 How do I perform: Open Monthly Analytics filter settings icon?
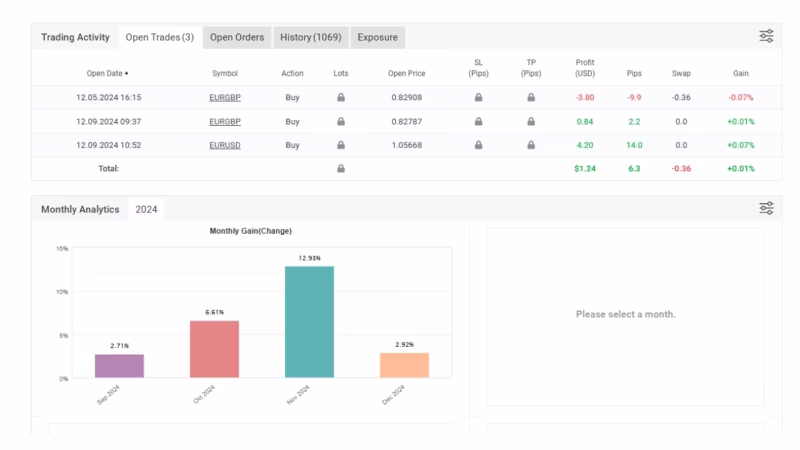tap(767, 208)
